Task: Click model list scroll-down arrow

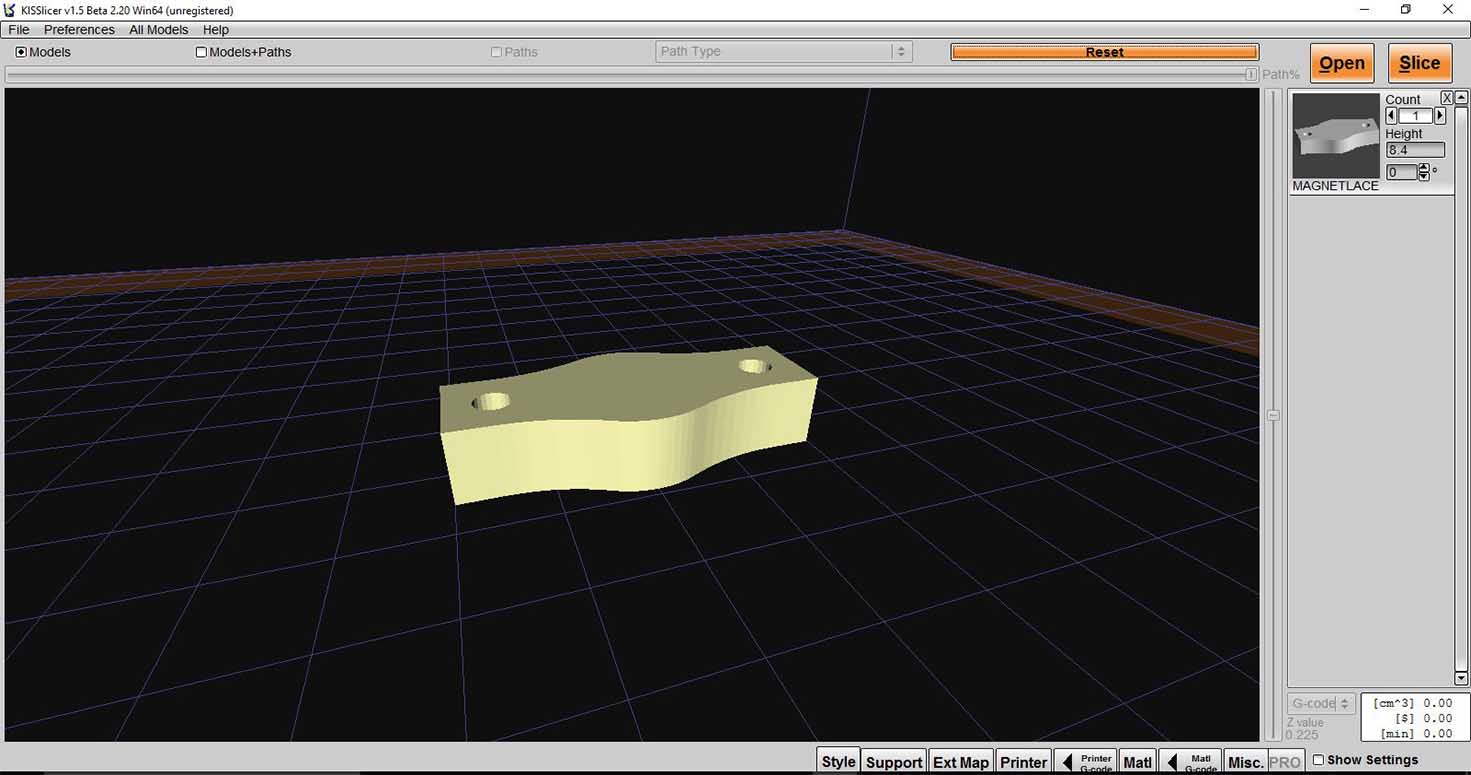Action: tap(1461, 678)
